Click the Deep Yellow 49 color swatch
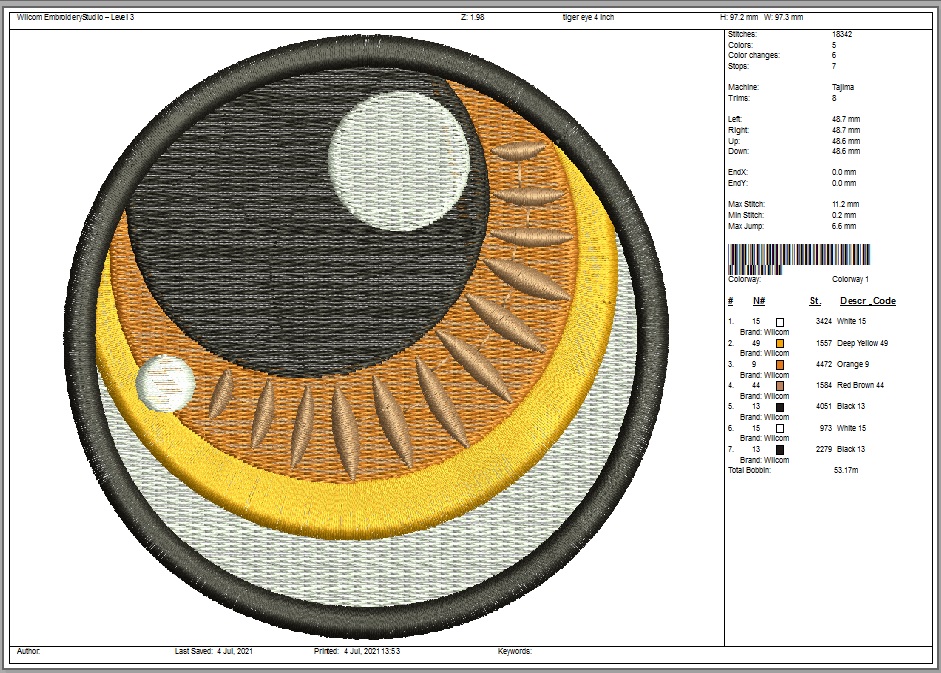Viewport: 941px width, 673px height. click(x=780, y=343)
